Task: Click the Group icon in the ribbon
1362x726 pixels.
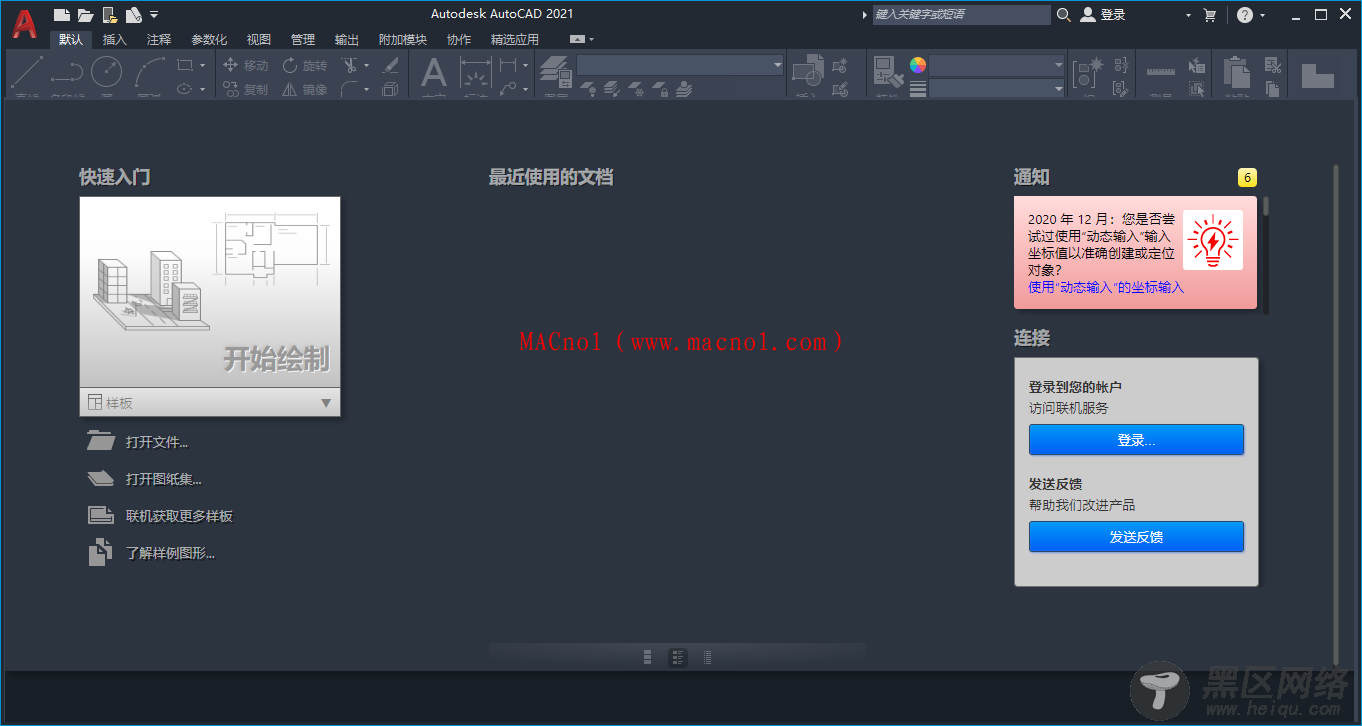Action: (x=1087, y=74)
